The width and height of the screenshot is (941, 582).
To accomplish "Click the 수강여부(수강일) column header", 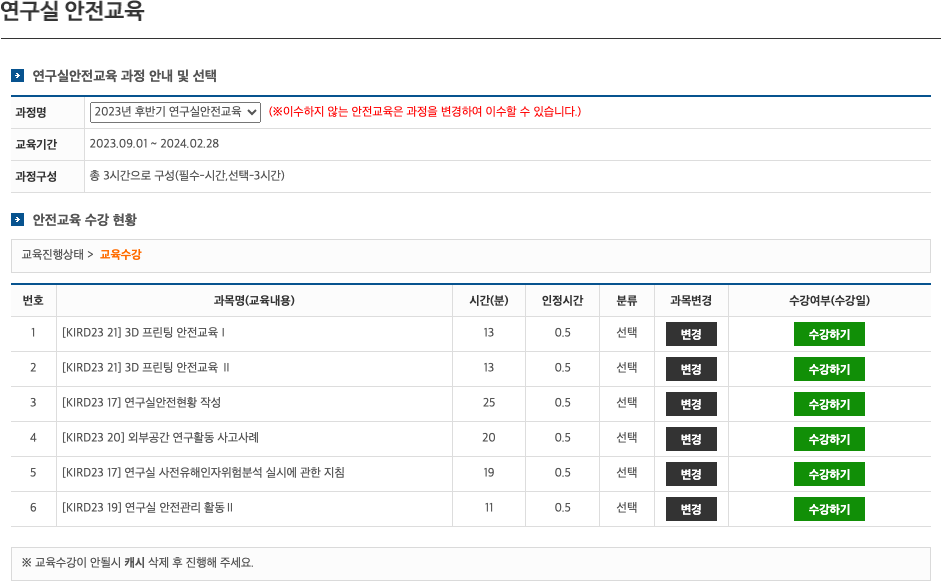I will click(829, 301).
